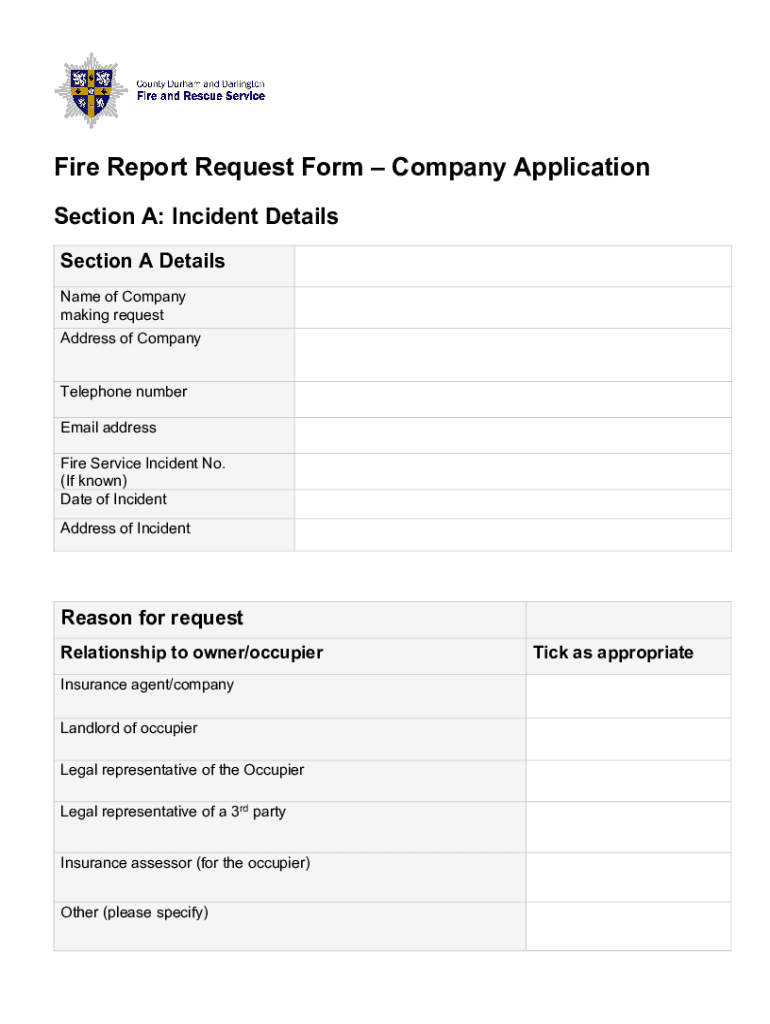Image resolution: width=770 pixels, height=1024 pixels.
Task: Tick Insurance assessor (for the occupier) box
Action: point(628,877)
